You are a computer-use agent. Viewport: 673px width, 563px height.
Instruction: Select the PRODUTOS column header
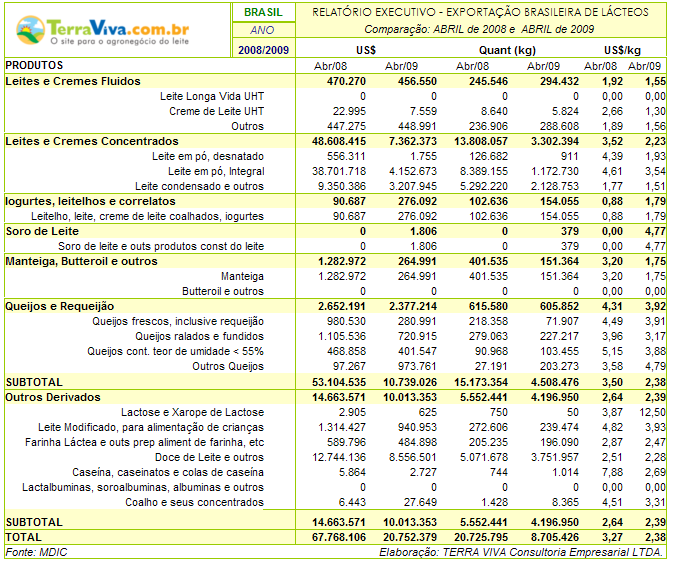[34, 66]
